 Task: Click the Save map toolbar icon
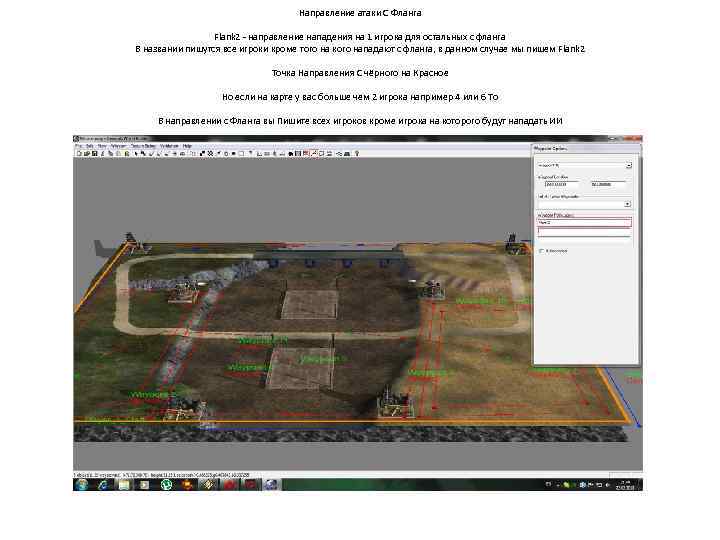(94, 154)
